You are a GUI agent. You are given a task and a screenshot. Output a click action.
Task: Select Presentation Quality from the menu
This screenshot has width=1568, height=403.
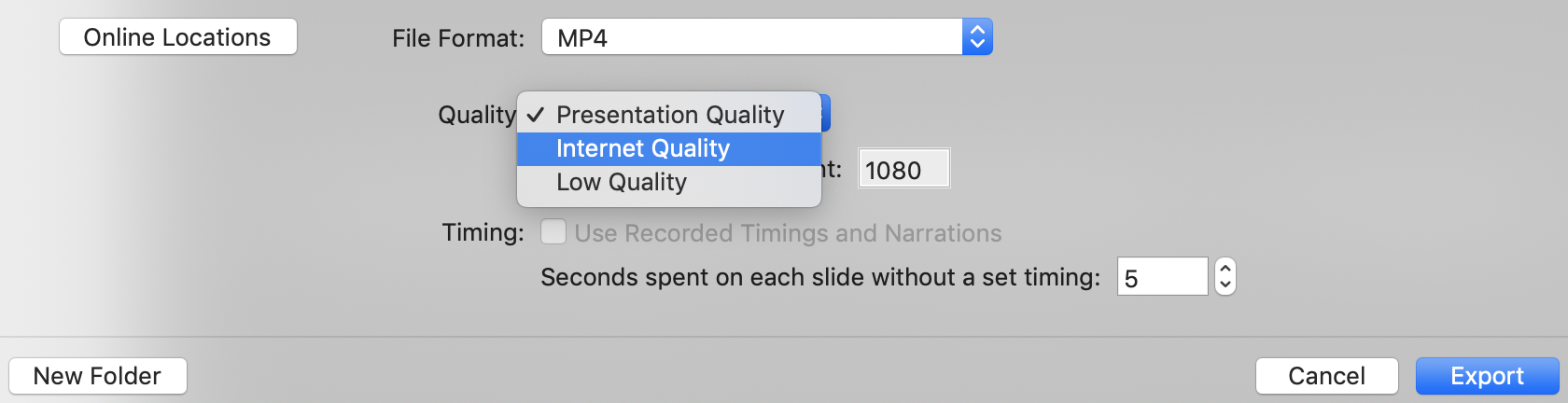click(x=670, y=115)
